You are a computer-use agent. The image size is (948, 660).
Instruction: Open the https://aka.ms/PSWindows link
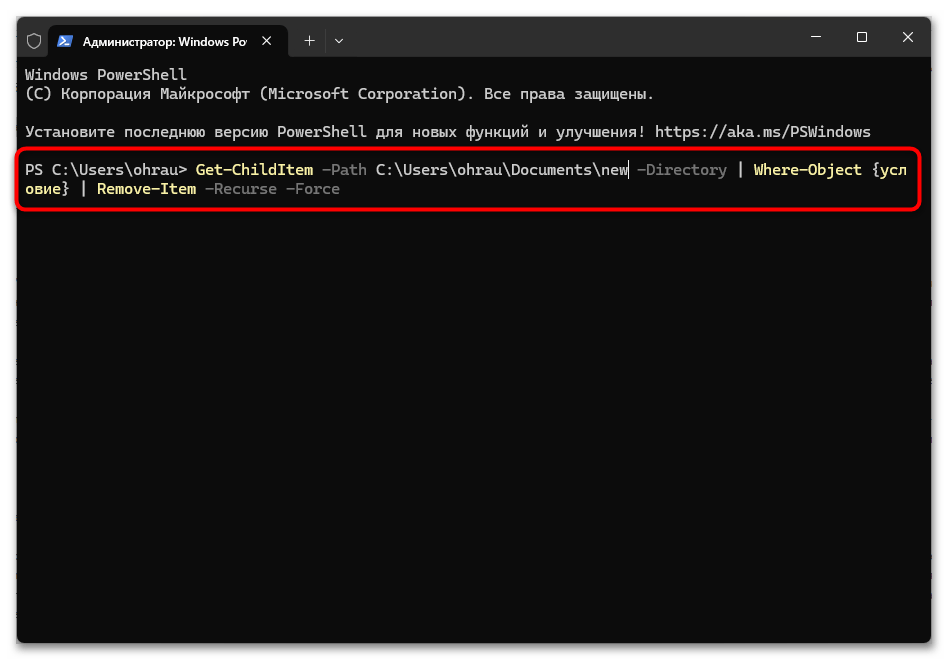(x=763, y=132)
